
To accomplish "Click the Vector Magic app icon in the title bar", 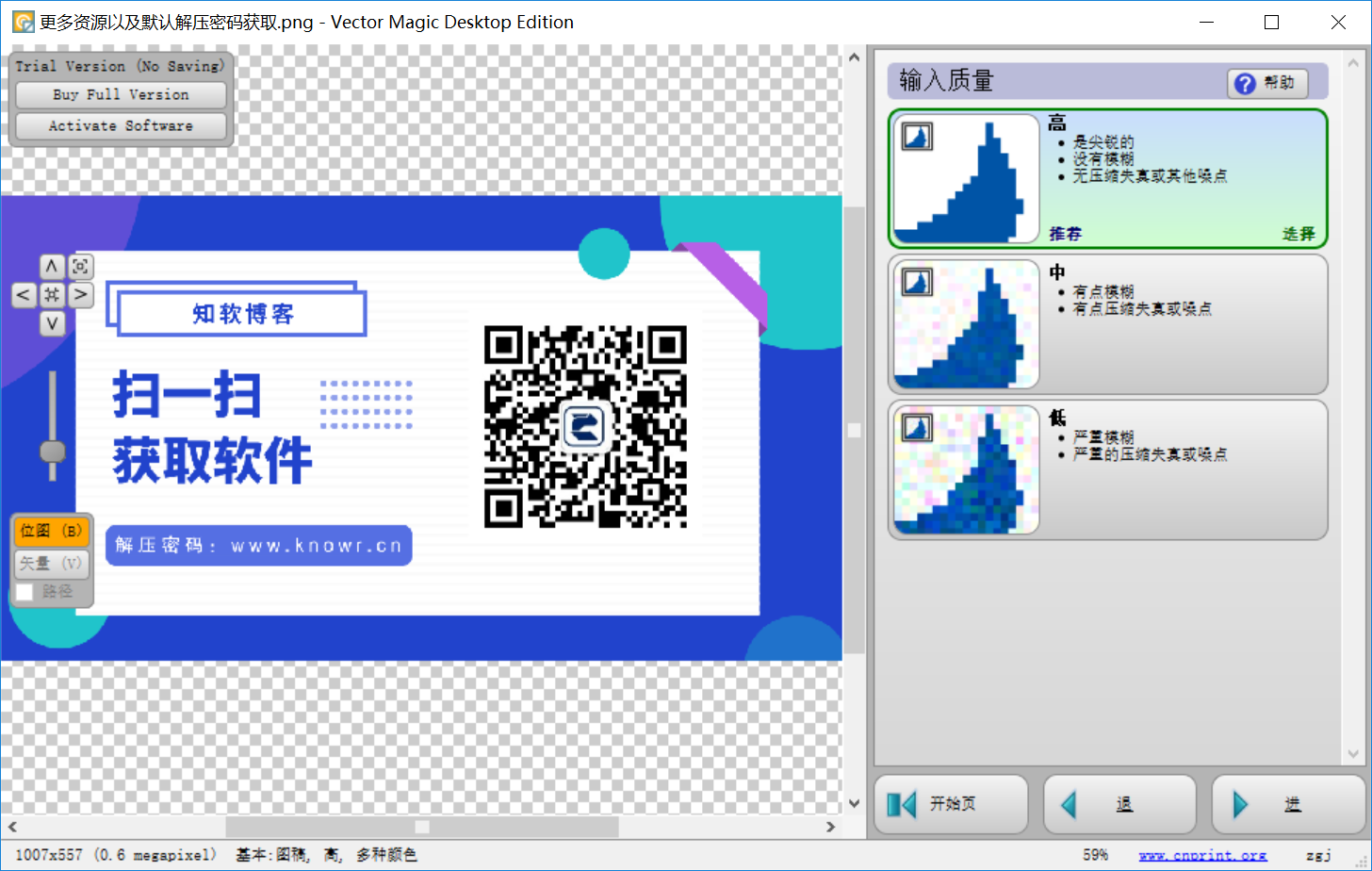I will 23,22.
